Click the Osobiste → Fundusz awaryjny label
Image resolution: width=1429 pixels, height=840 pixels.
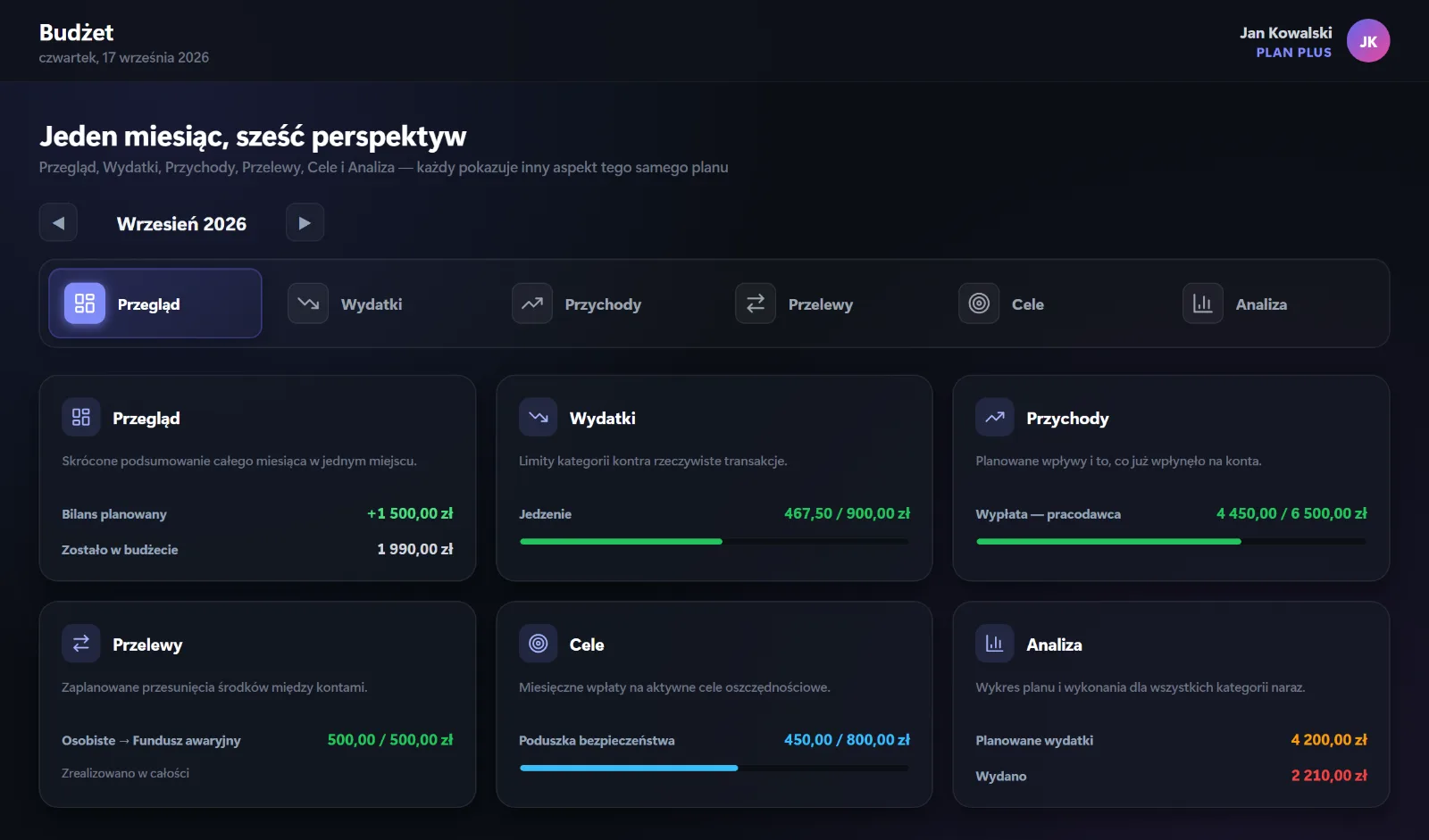pos(151,741)
